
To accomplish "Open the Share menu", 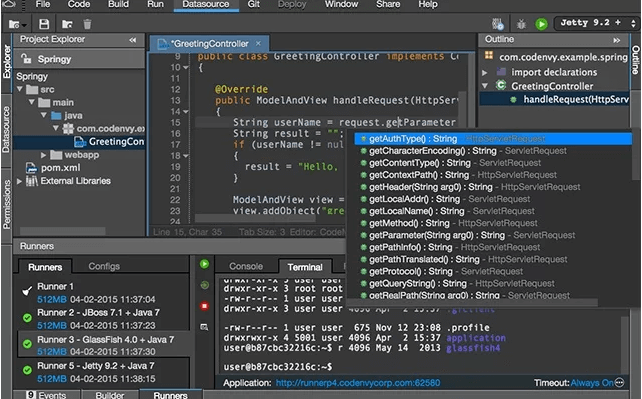I will (388, 5).
